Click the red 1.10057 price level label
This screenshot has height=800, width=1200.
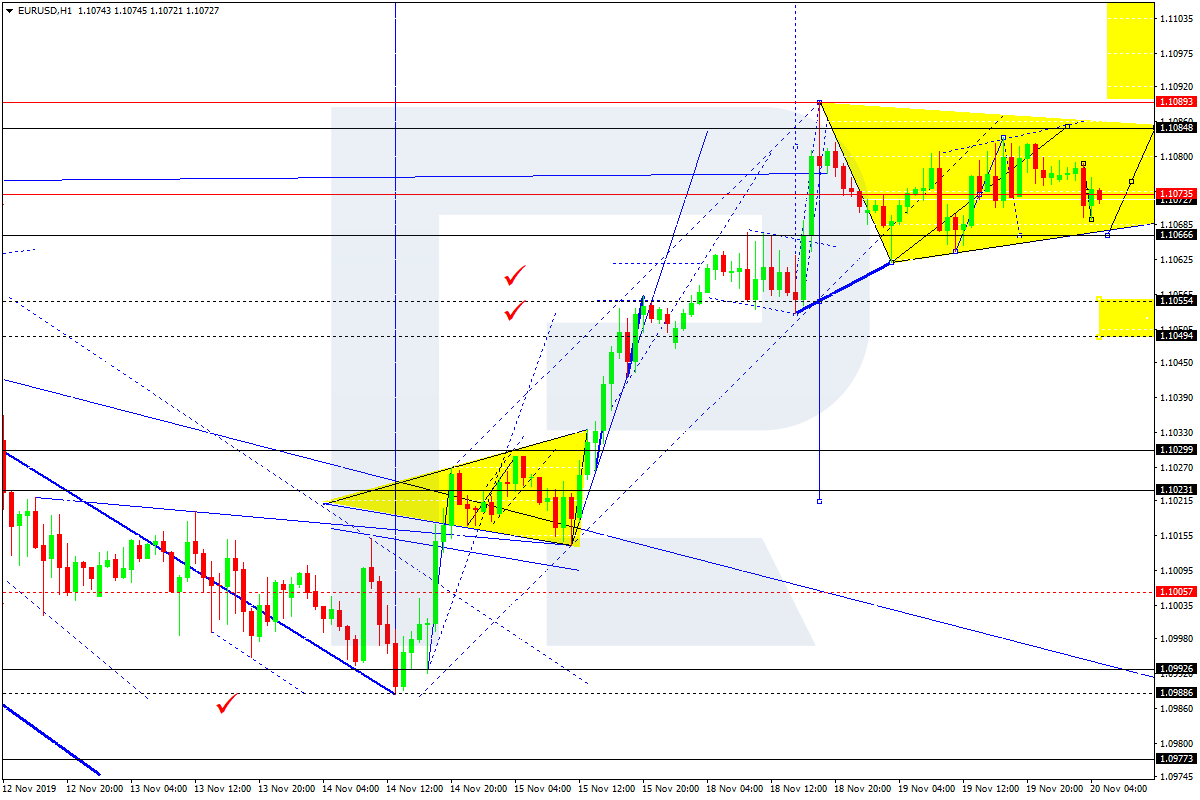click(1176, 592)
